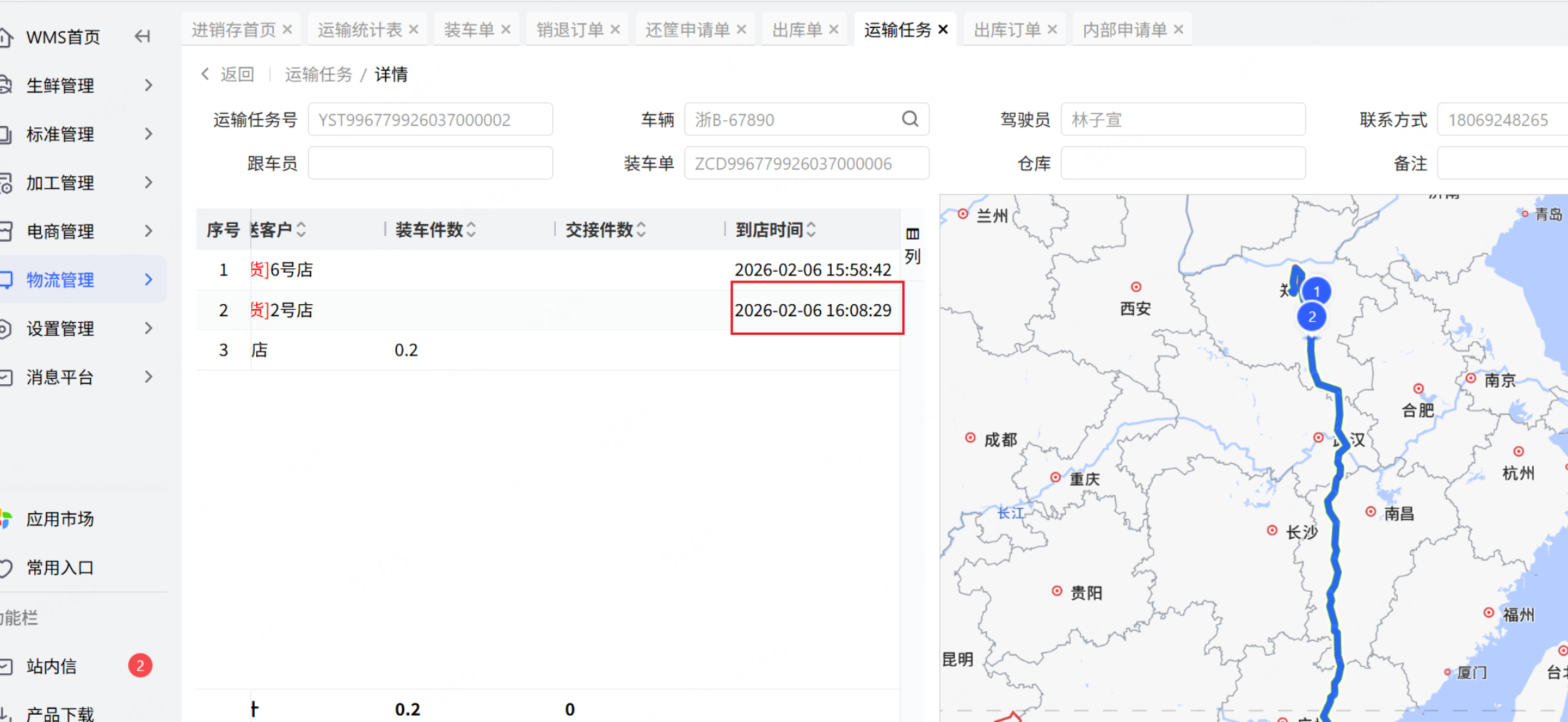Viewport: 1568px width, 722px height.
Task: Expand 标准管理 menu chevron
Action: point(148,134)
